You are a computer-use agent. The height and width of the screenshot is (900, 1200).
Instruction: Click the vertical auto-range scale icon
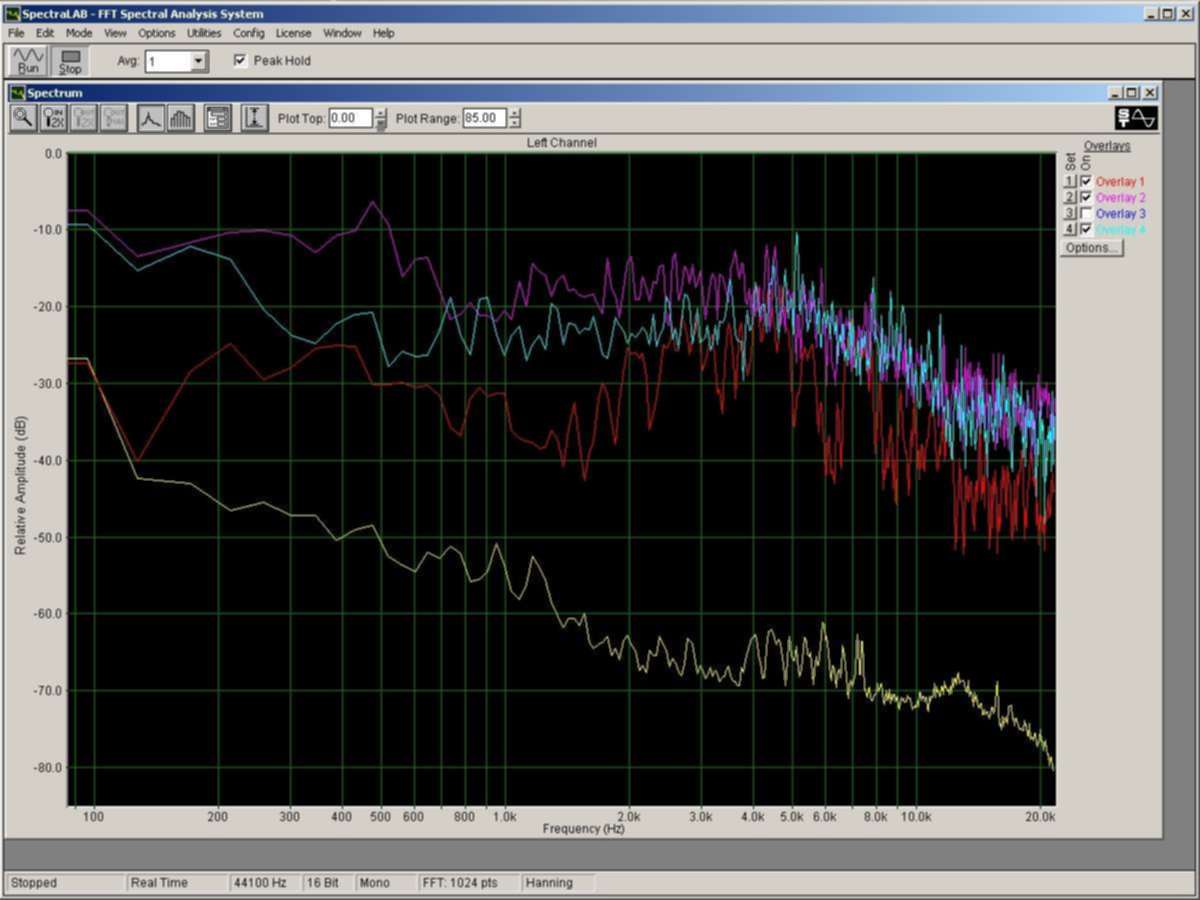(x=255, y=118)
